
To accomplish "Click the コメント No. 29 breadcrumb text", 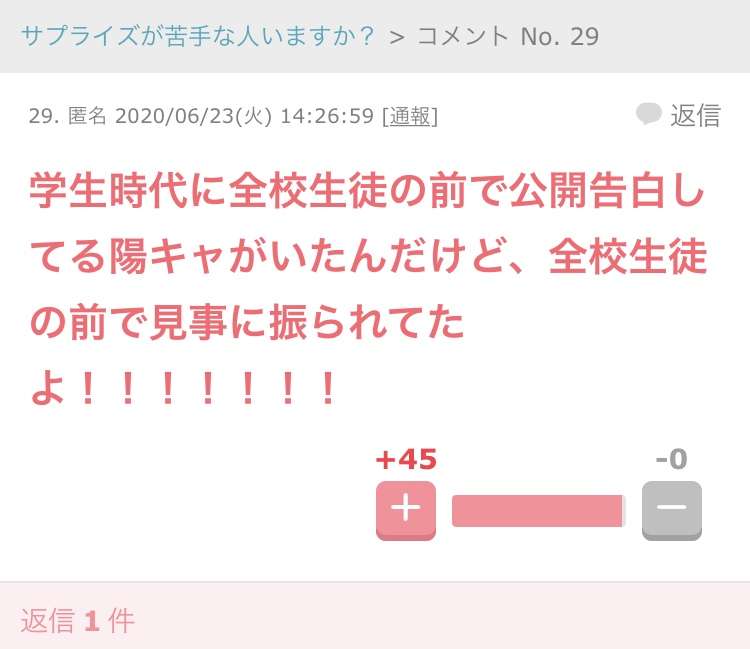I will [508, 36].
